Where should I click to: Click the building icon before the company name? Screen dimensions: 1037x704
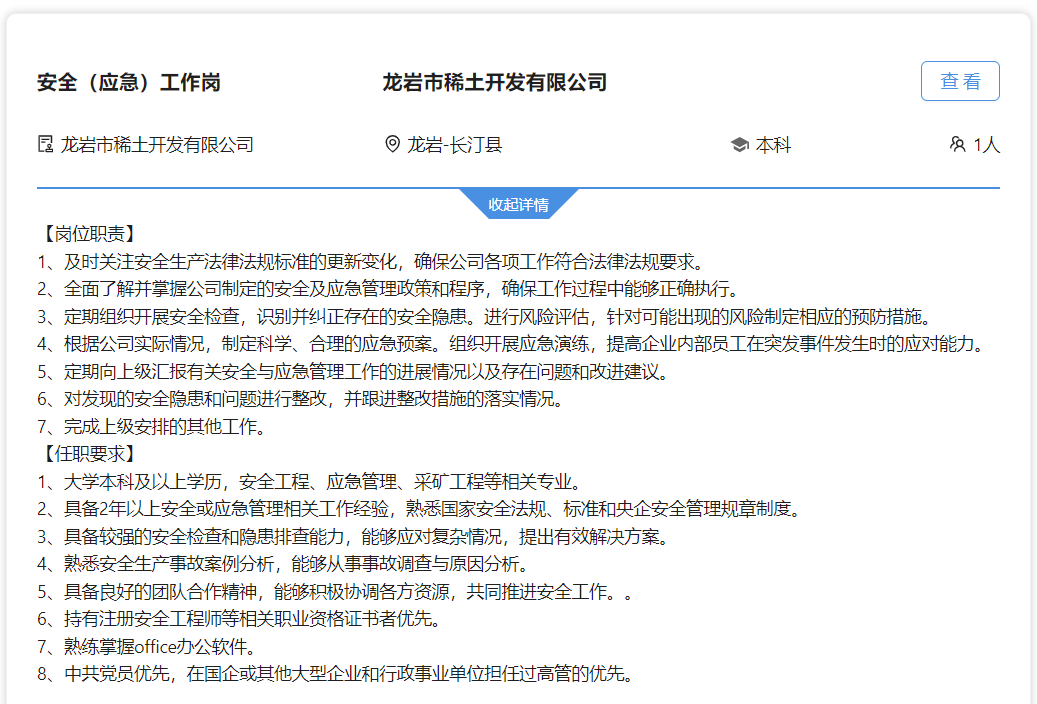click(45, 144)
